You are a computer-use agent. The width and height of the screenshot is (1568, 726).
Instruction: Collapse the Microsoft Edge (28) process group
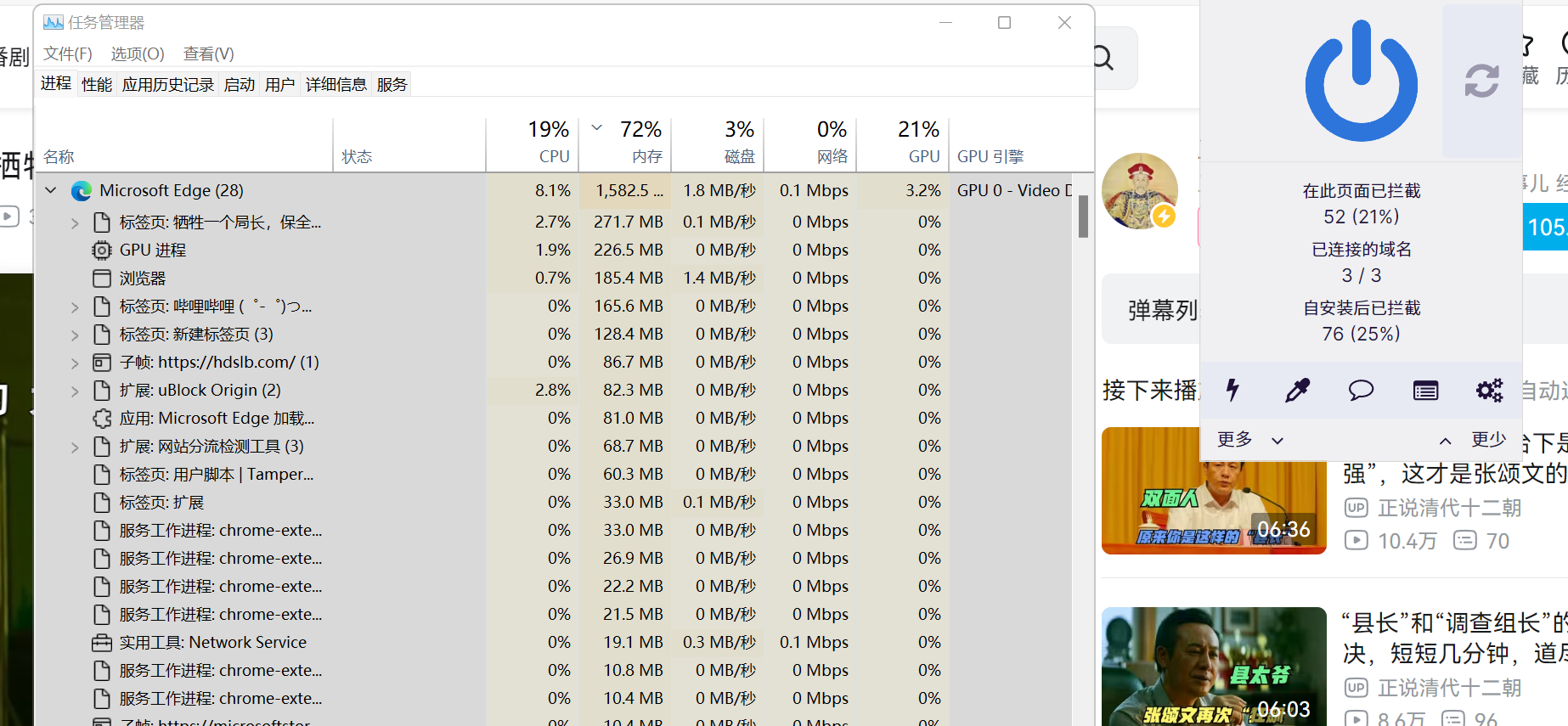point(51,190)
